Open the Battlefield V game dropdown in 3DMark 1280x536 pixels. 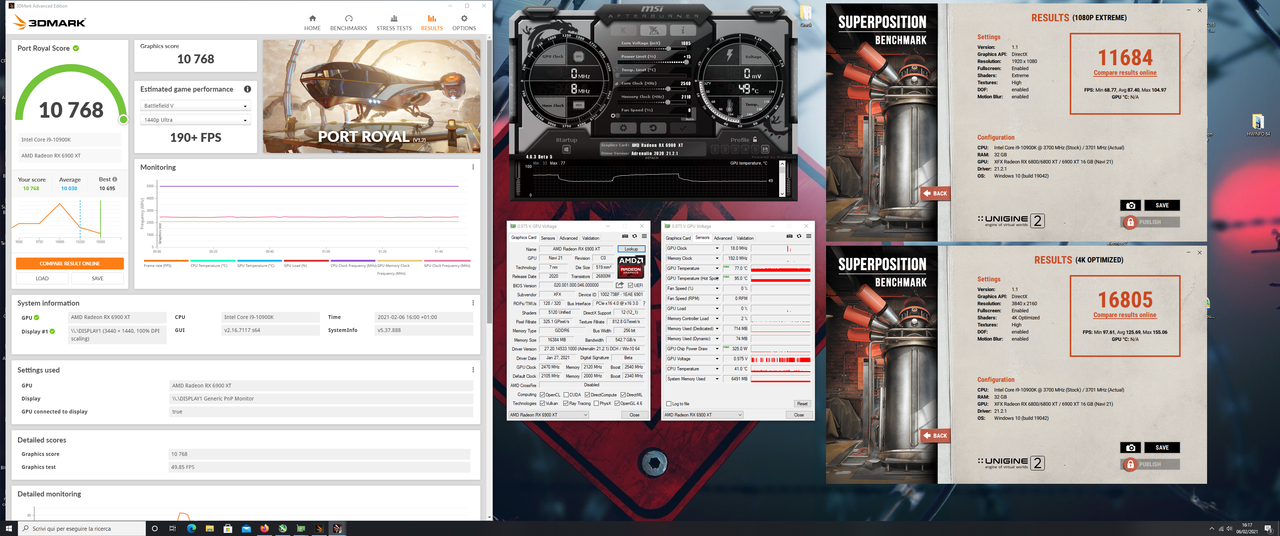coord(194,105)
